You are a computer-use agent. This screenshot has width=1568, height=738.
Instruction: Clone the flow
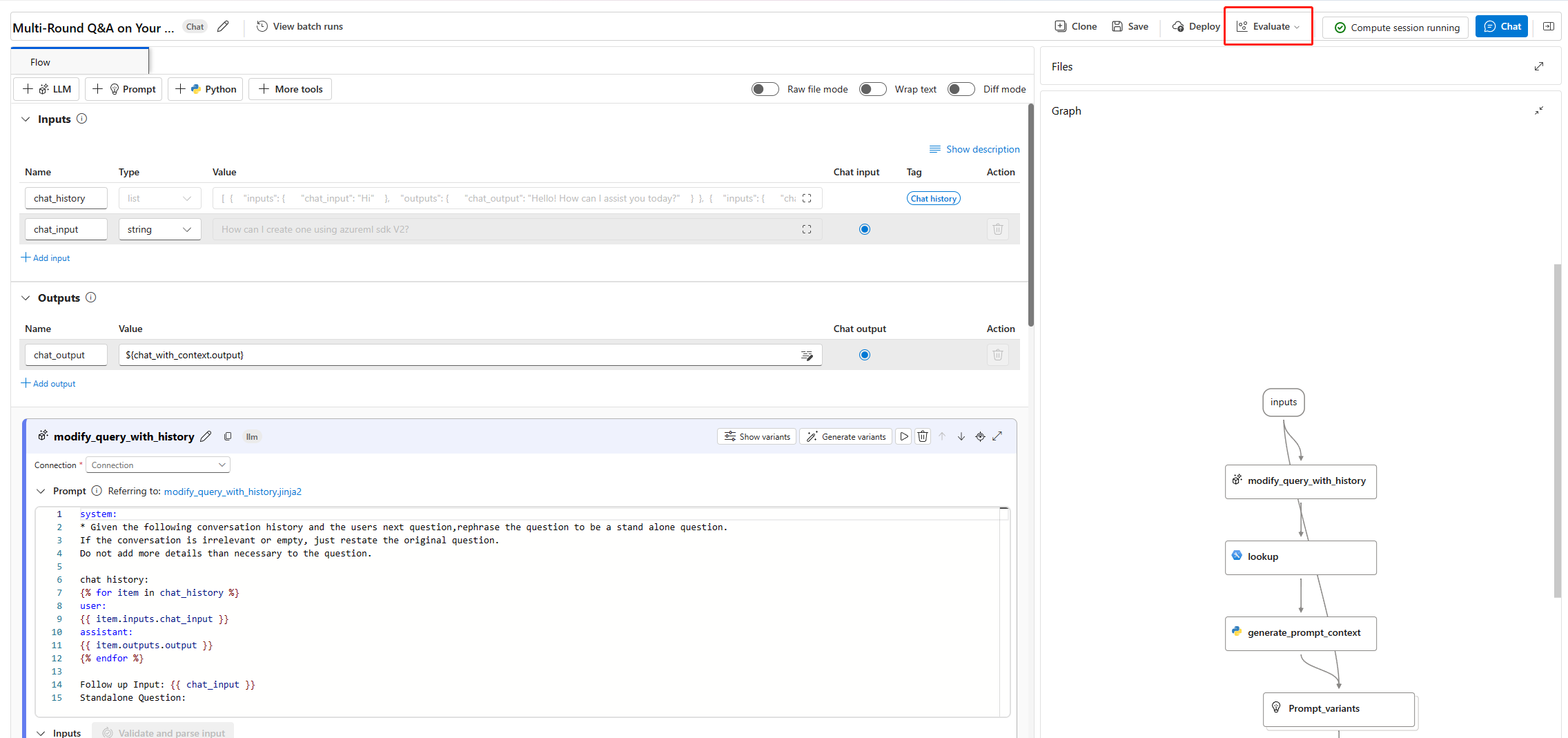coord(1075,26)
